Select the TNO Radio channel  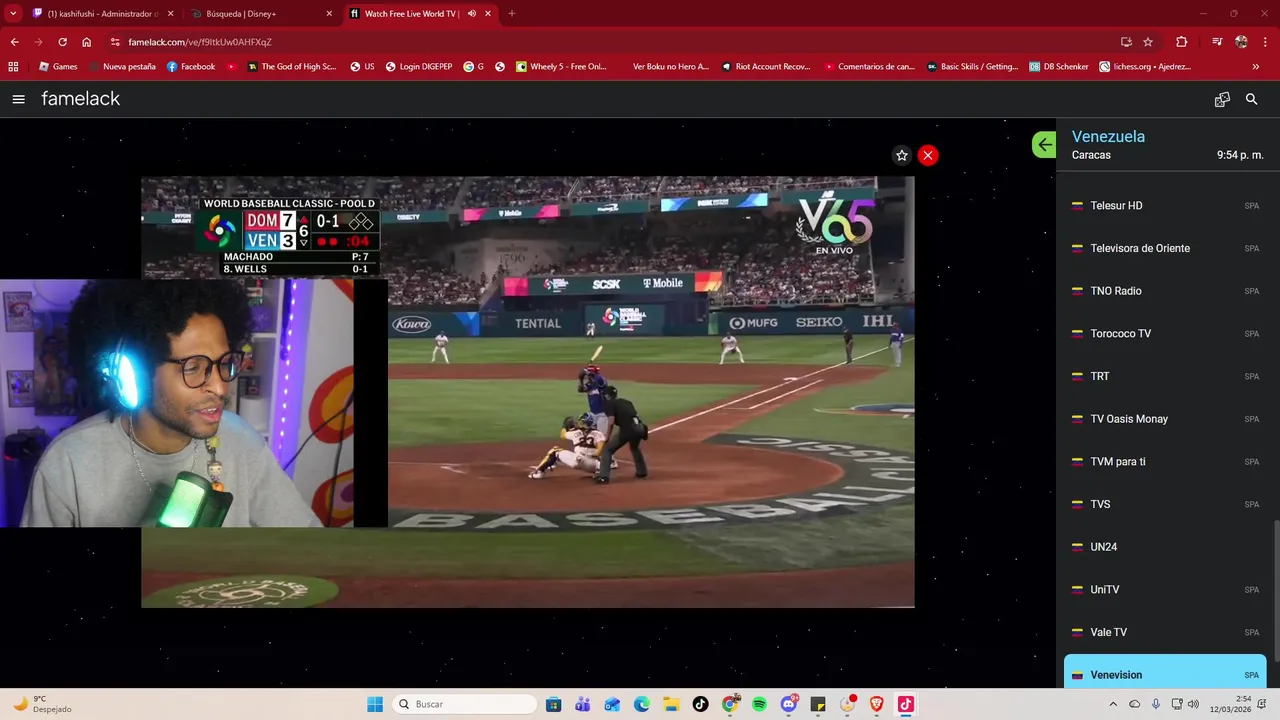1165,291
